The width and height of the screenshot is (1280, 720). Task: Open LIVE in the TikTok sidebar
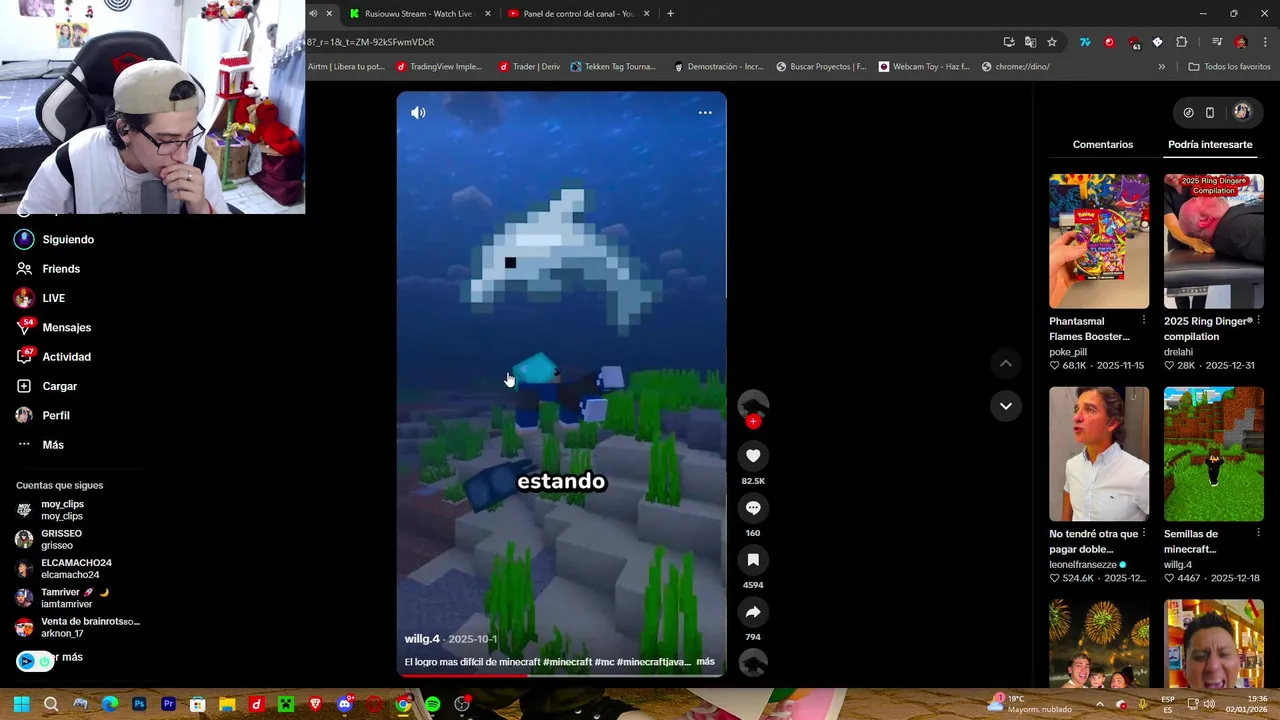41,298
